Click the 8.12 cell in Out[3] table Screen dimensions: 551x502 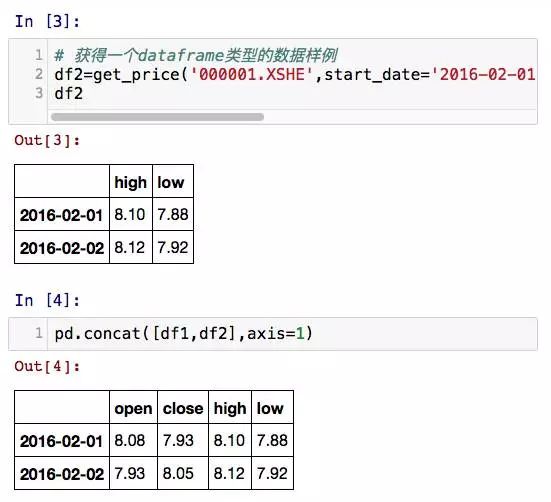coord(131,247)
